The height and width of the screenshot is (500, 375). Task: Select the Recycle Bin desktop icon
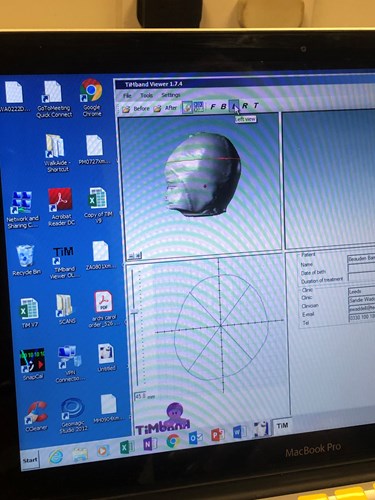pos(26,261)
